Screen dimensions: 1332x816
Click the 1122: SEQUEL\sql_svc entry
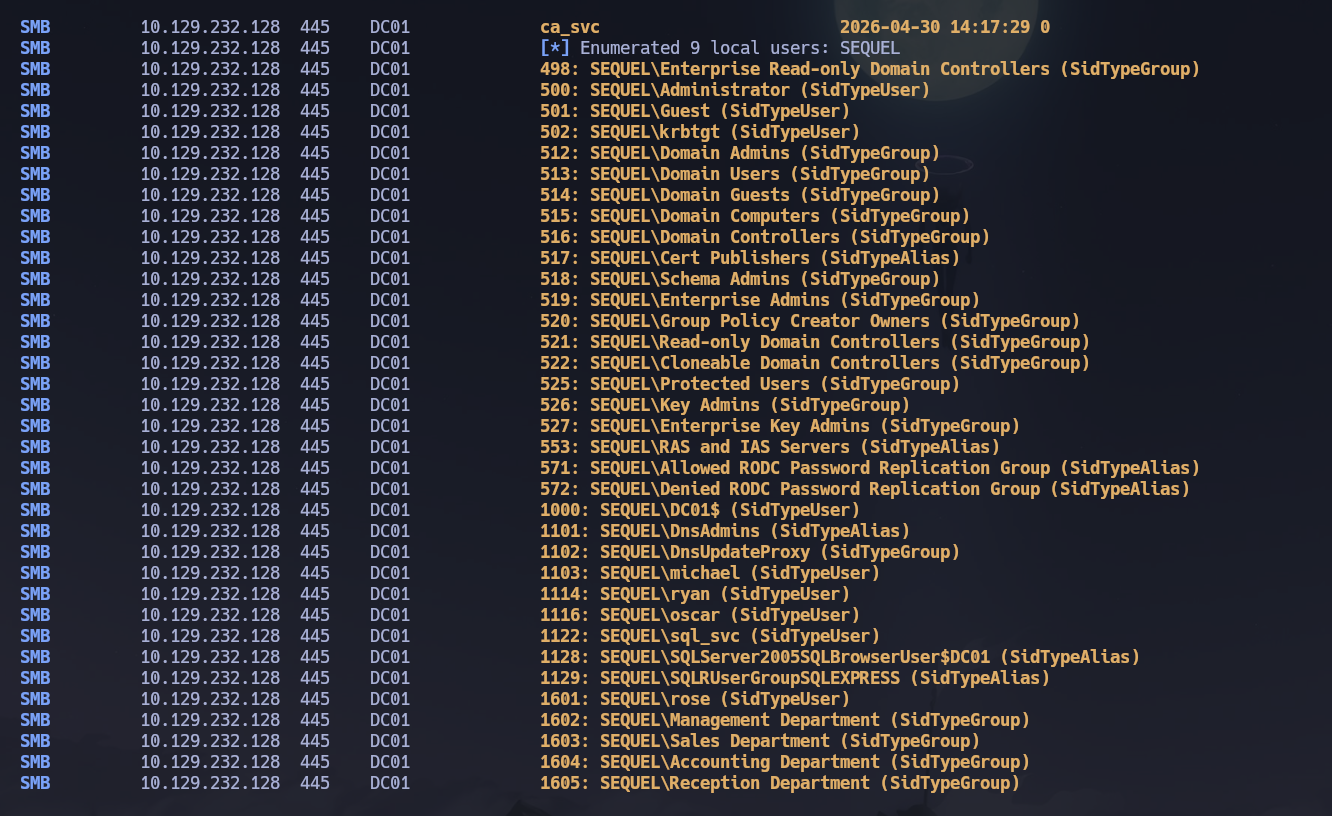coord(710,636)
